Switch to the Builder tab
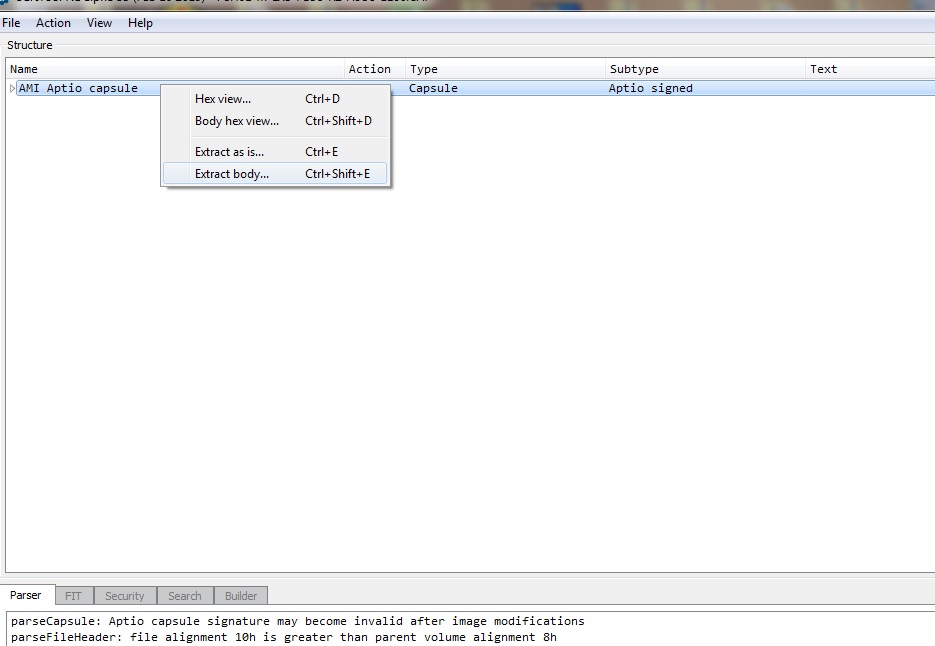Screen dimensions: 935x646 coord(241,596)
